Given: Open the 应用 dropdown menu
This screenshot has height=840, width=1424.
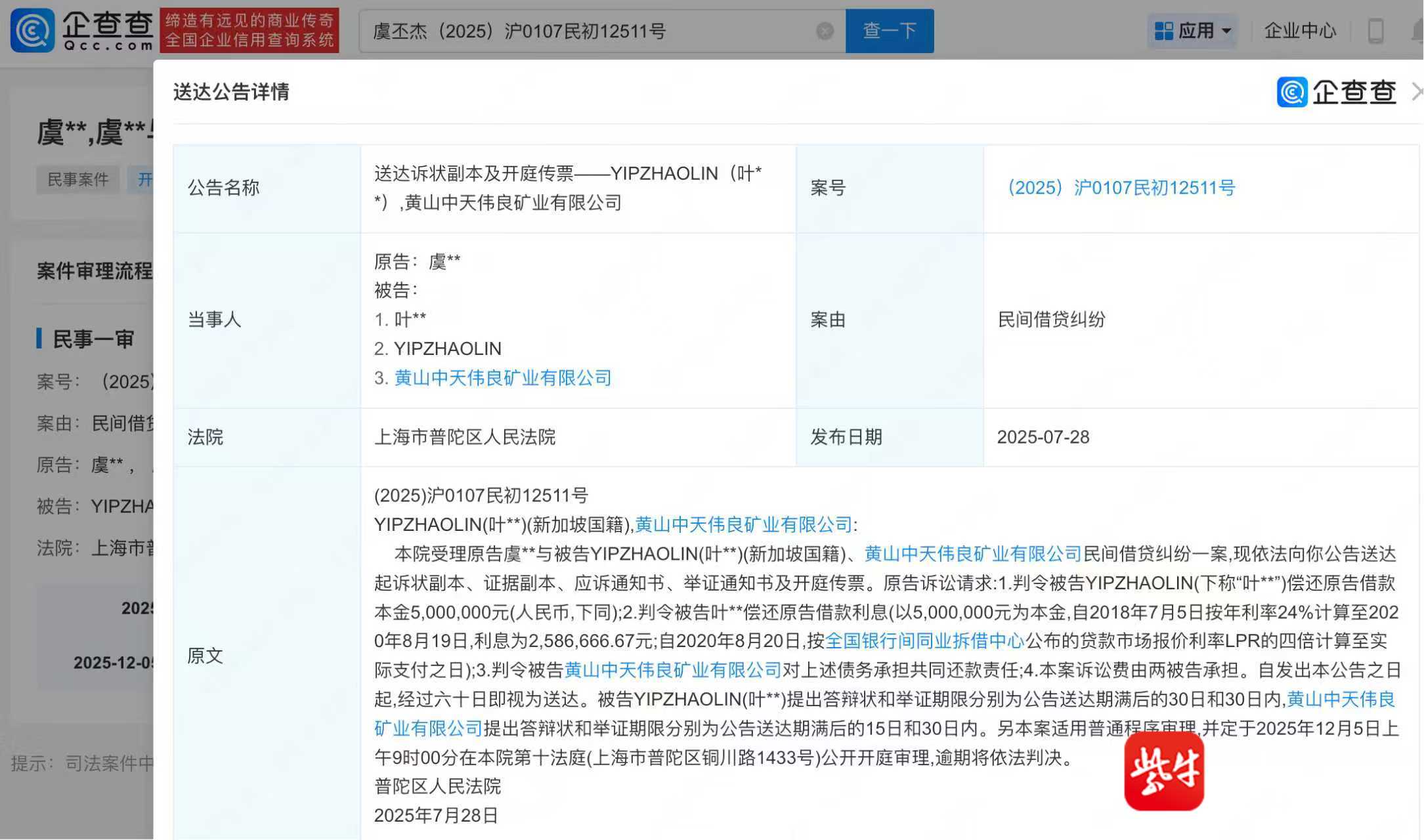Looking at the screenshot, I should coord(1193,31).
